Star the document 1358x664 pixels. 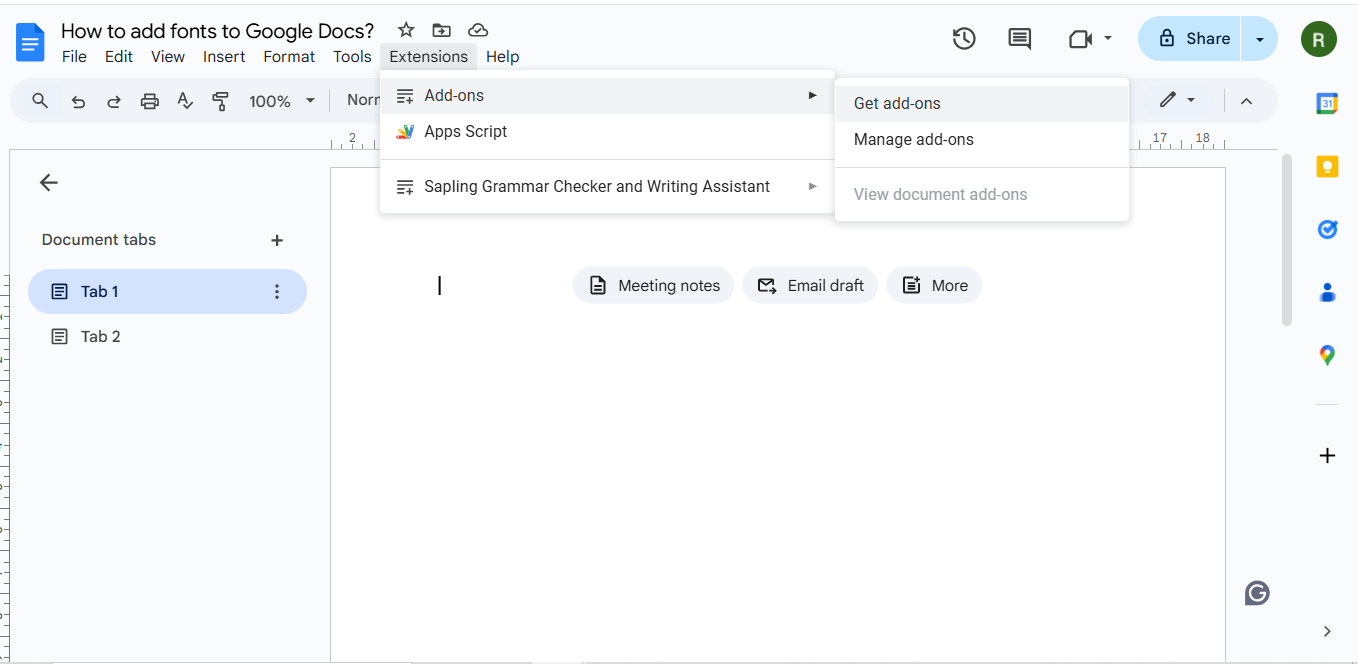pyautogui.click(x=406, y=30)
